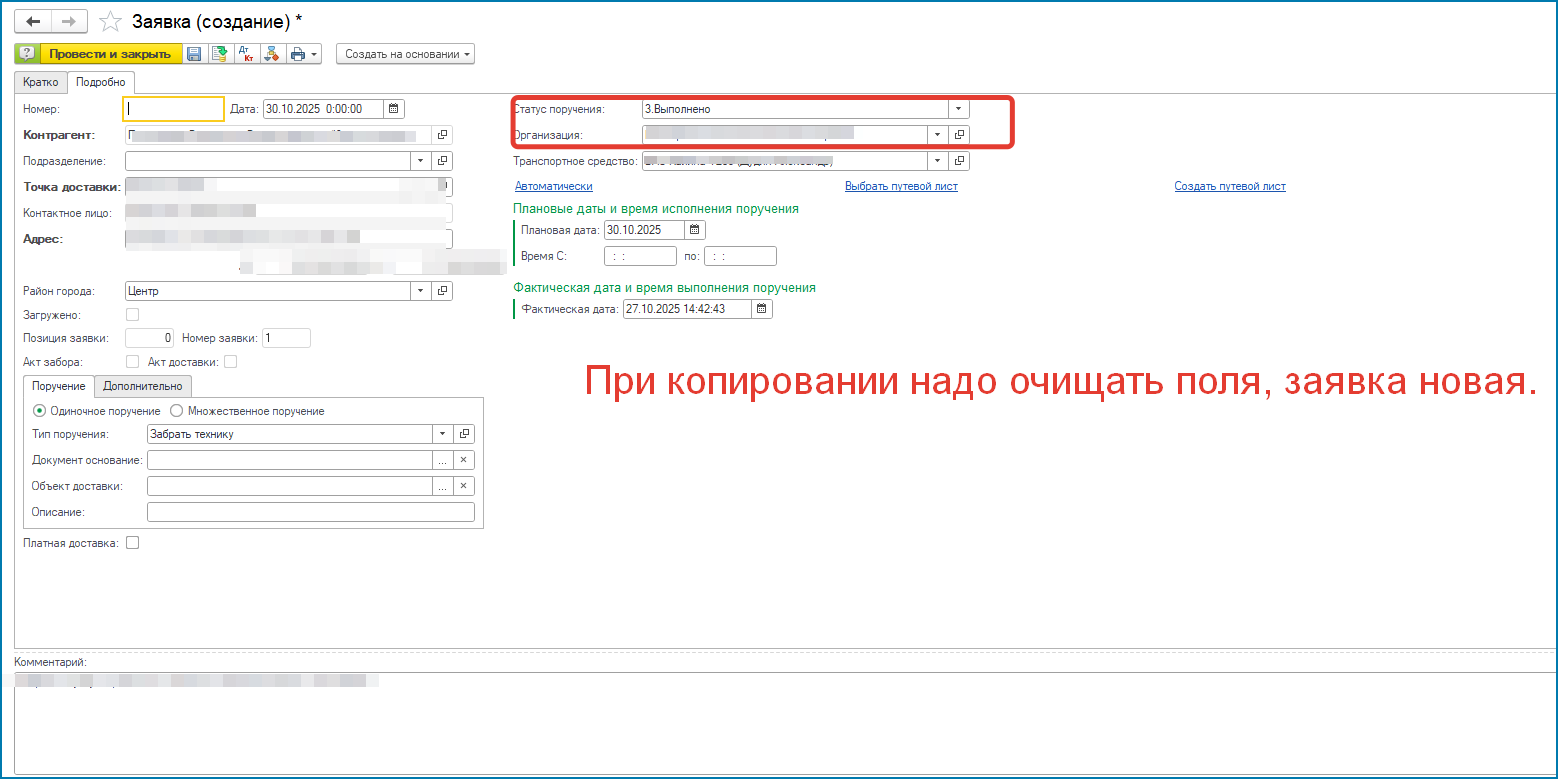Open the Дополнительно tab
1558x779 pixels.
pyautogui.click(x=143, y=386)
